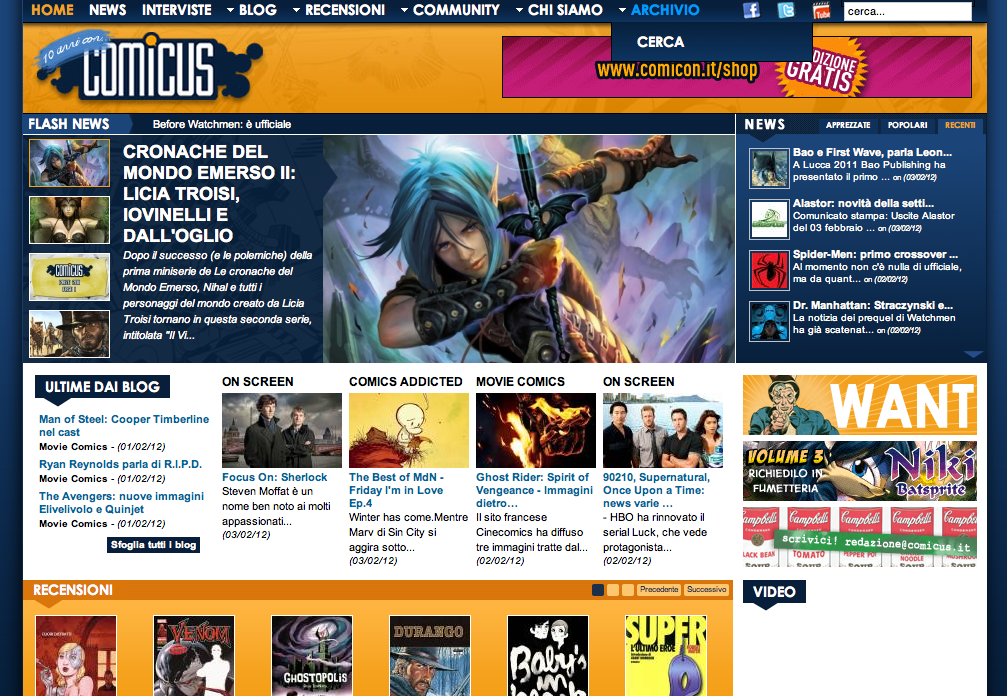Click the Alastor news thumbnail
The image size is (1007, 696).
coord(769,219)
